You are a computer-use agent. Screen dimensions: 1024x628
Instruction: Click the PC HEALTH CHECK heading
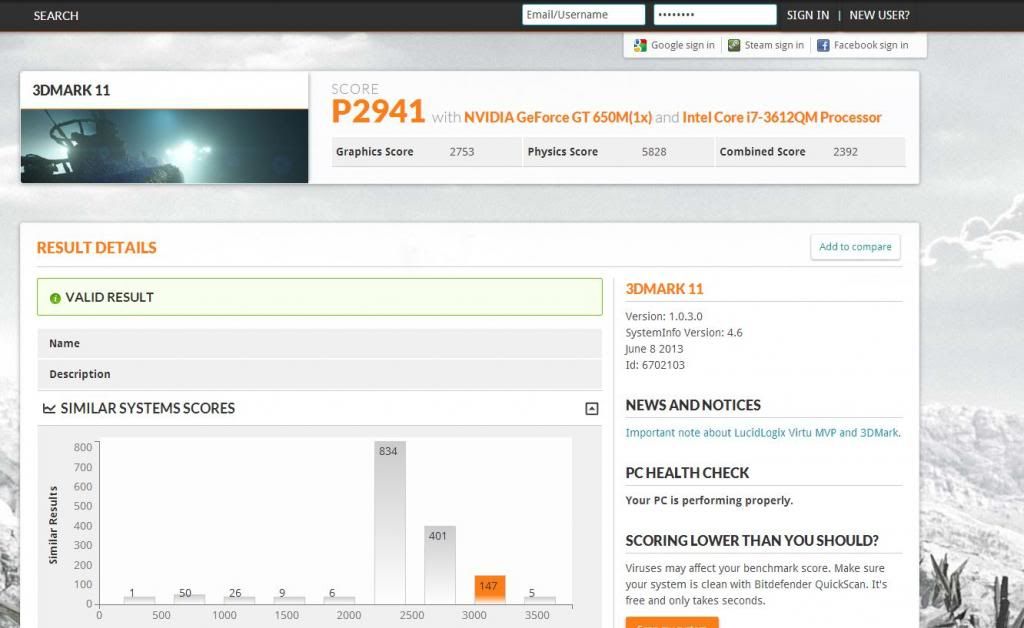tap(687, 473)
